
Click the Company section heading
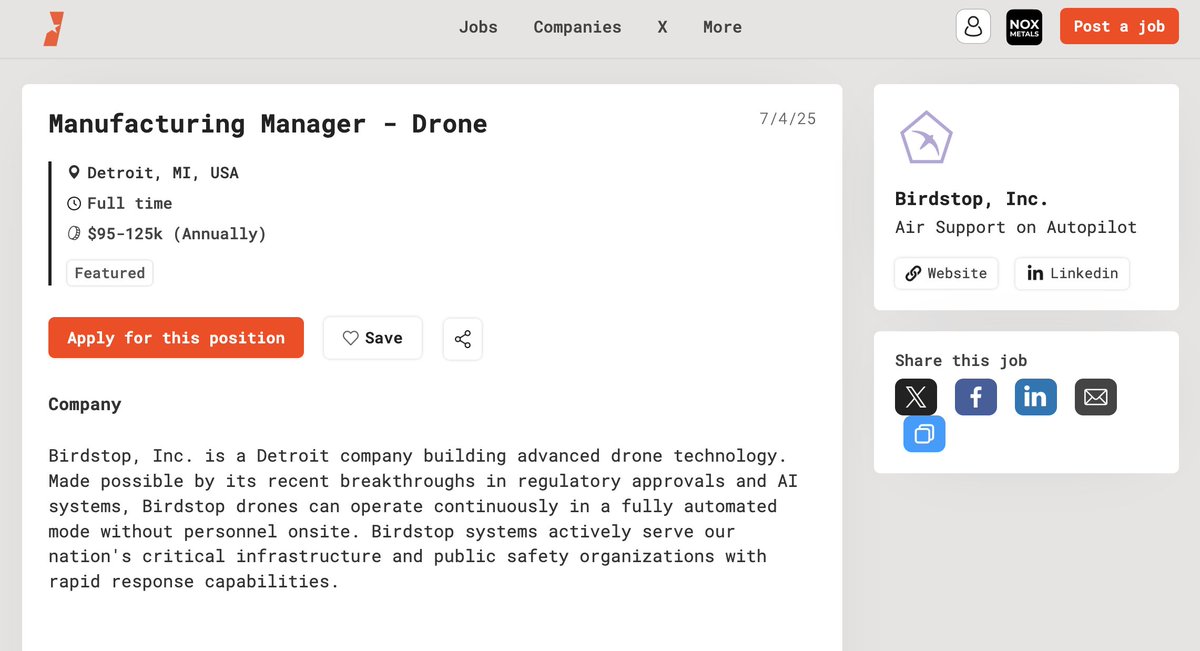(85, 404)
